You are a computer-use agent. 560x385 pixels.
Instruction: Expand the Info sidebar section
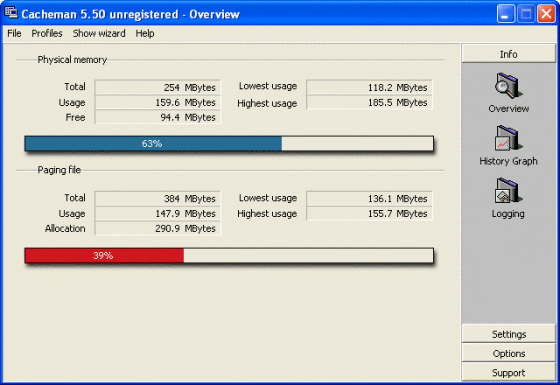508,54
